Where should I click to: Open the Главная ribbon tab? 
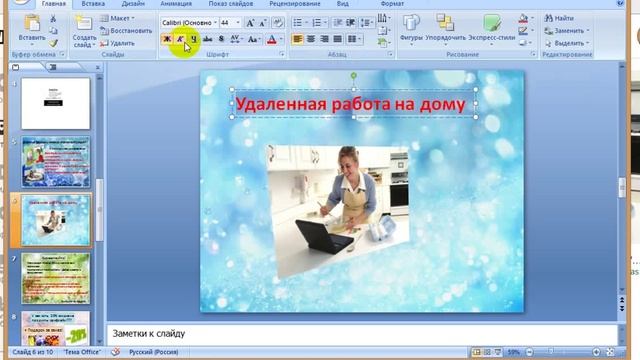coord(53,4)
